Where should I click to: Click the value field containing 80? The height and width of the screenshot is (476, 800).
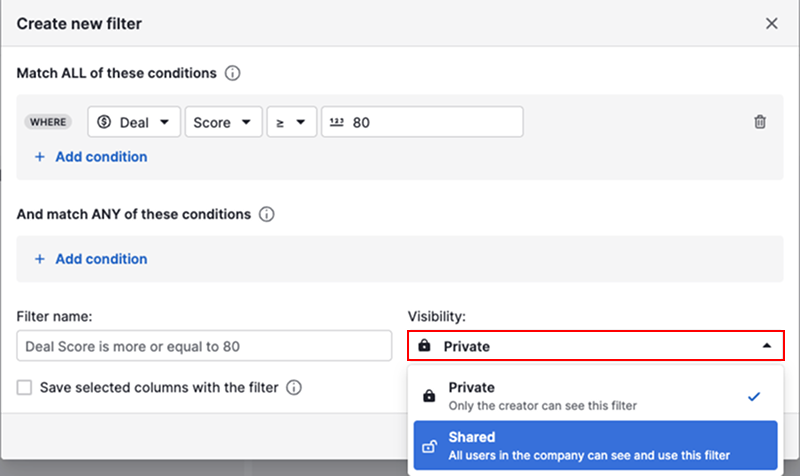[430, 122]
